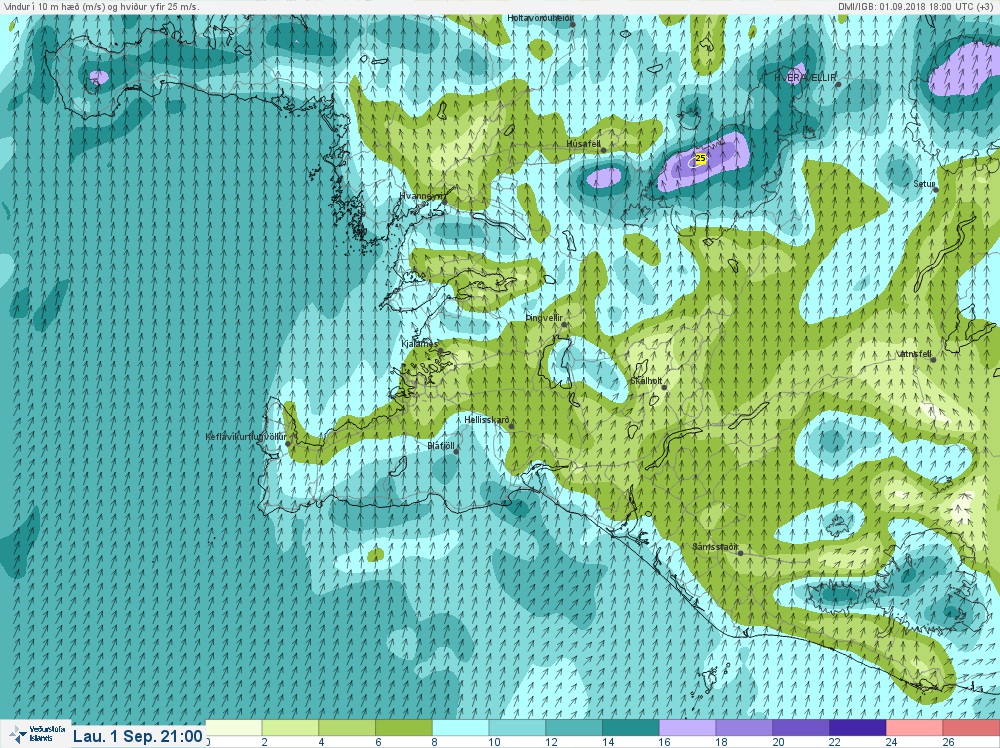Image resolution: width=1000 pixels, height=748 pixels.
Task: Click the Sámsstaðir station label
Action: coord(716,547)
